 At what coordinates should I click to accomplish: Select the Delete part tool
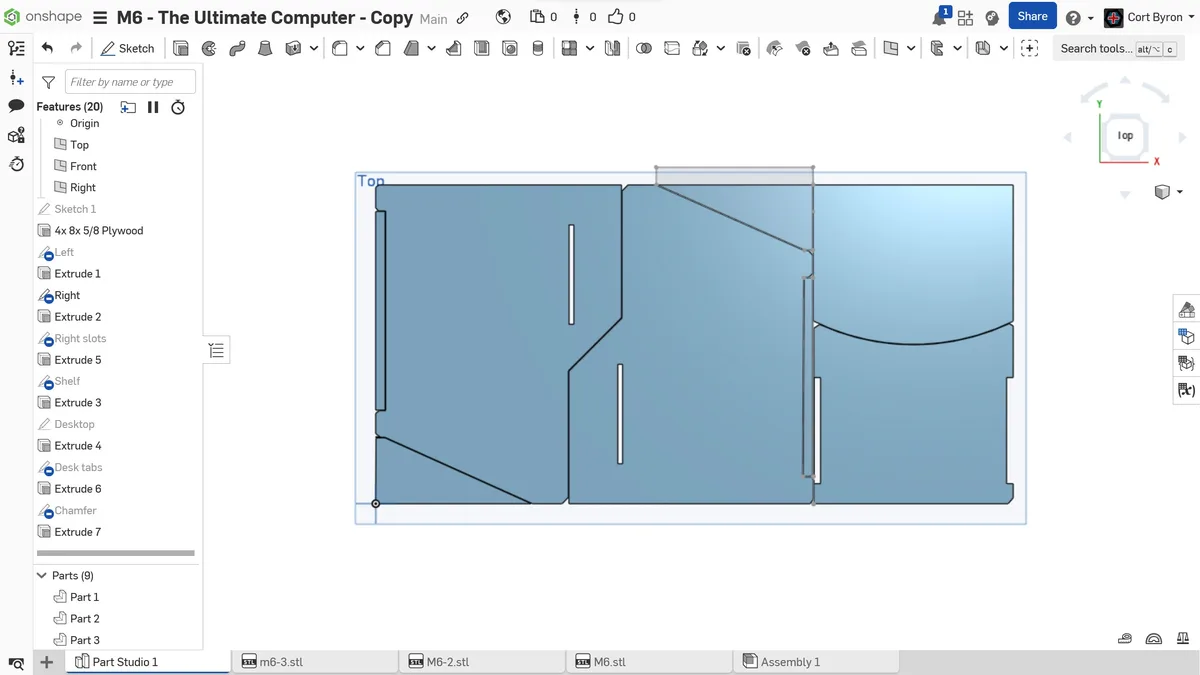coord(743,48)
